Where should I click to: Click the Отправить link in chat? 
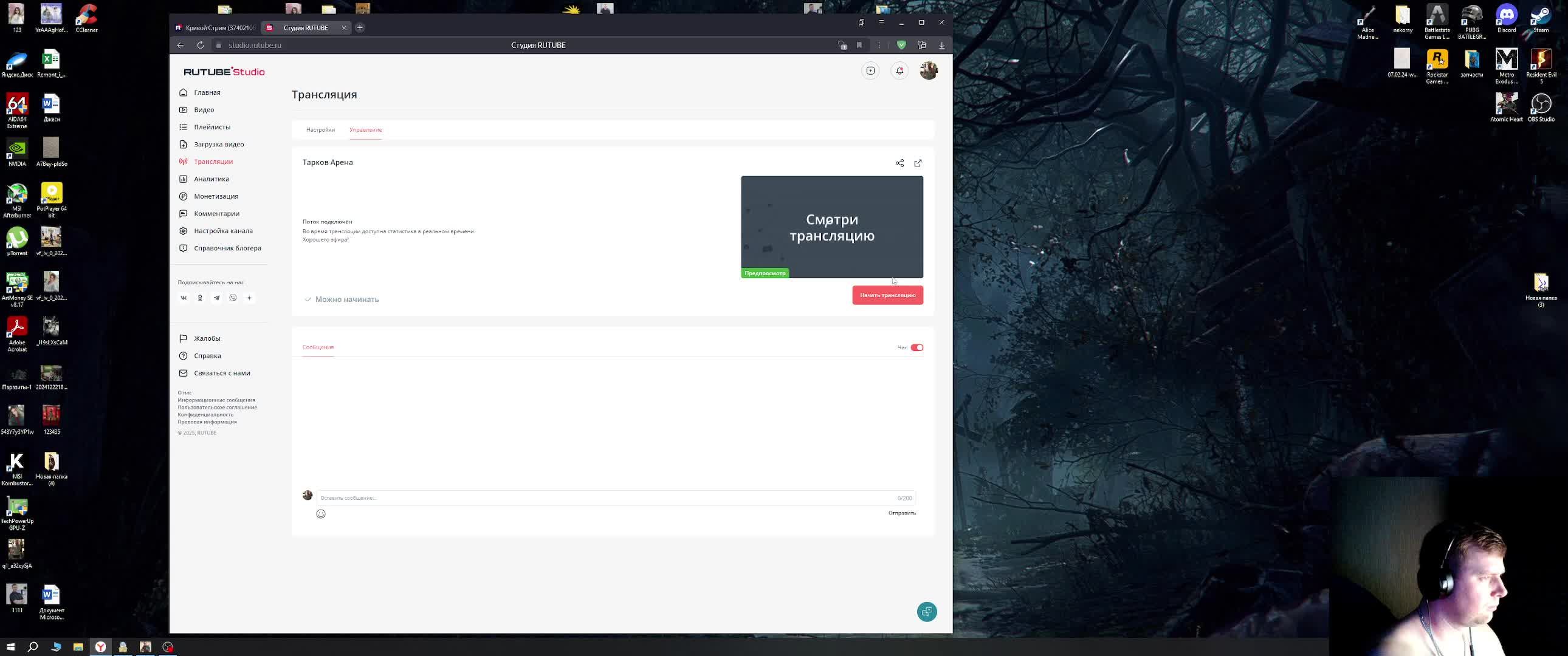point(901,513)
